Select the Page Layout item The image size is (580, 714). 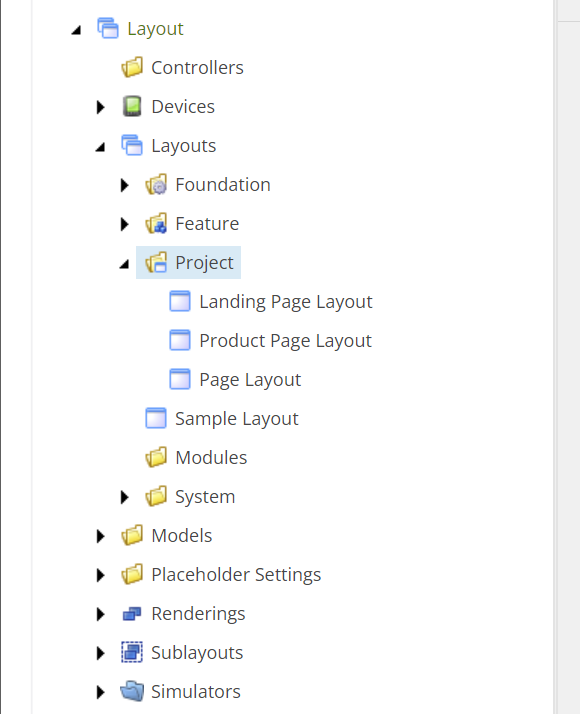pyautogui.click(x=250, y=380)
